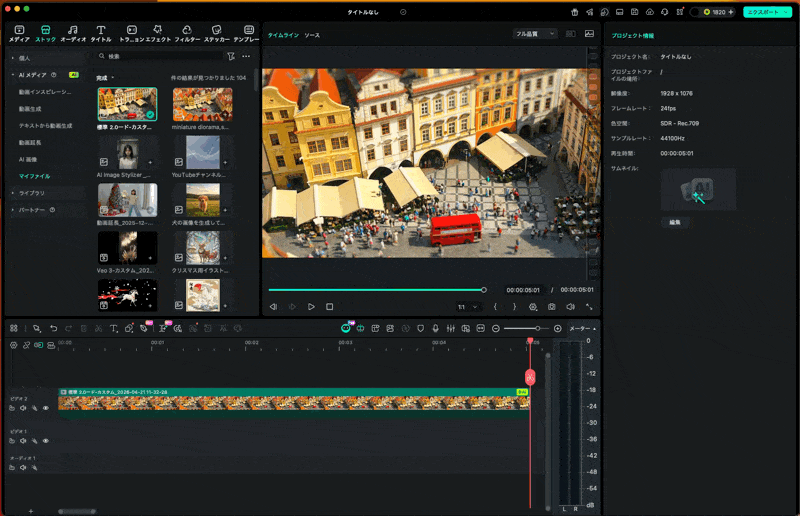Open the ステッカー (Stickers) tab
800x516 pixels.
pos(217,34)
